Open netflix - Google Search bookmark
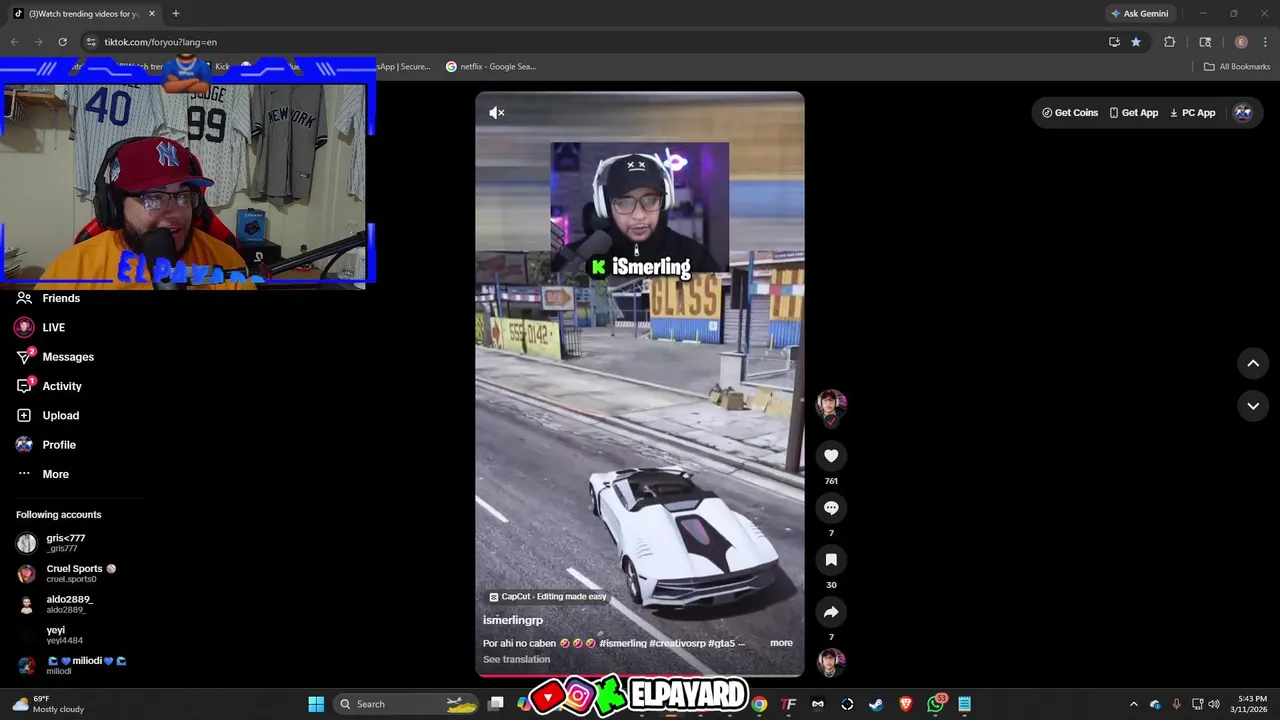 491,67
